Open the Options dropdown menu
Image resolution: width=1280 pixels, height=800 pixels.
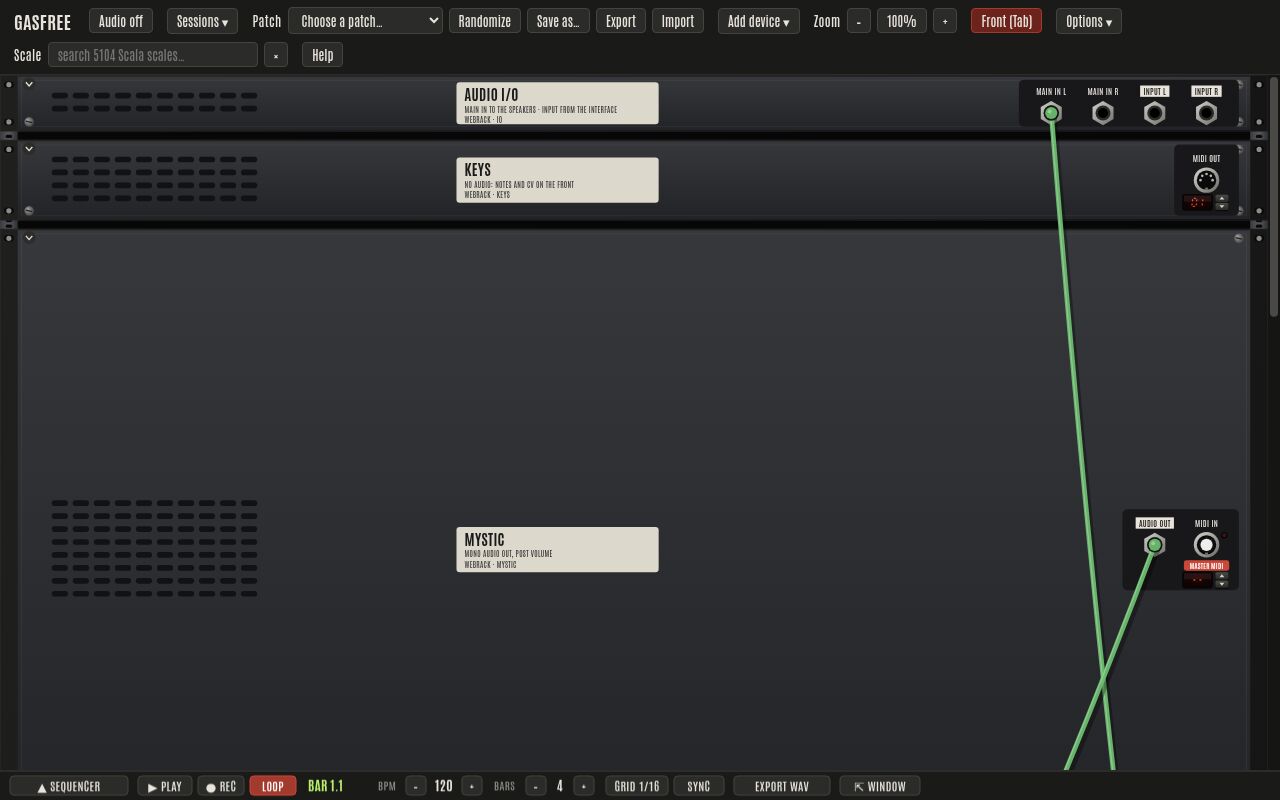coord(1088,21)
